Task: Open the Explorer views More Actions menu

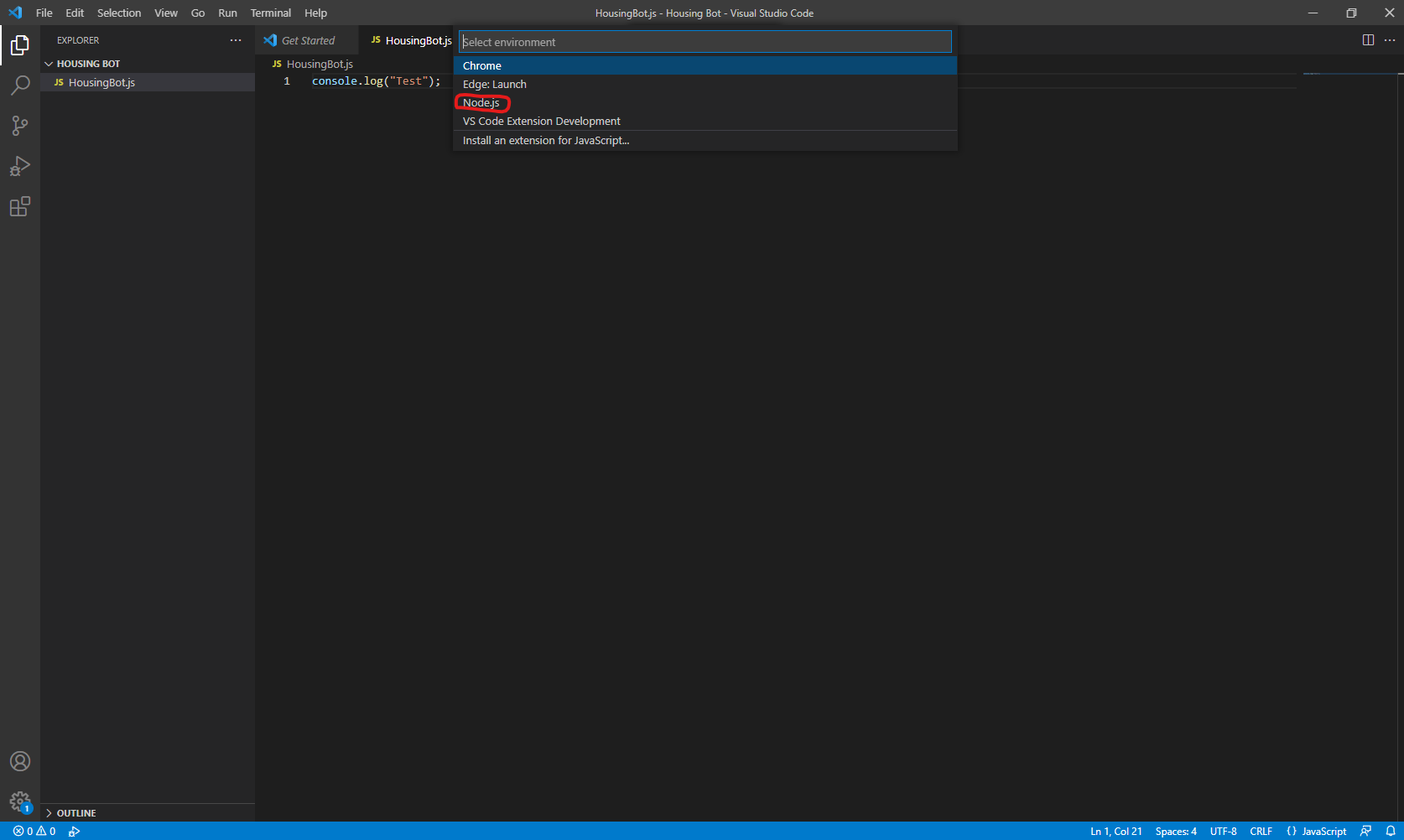Action: tap(236, 39)
